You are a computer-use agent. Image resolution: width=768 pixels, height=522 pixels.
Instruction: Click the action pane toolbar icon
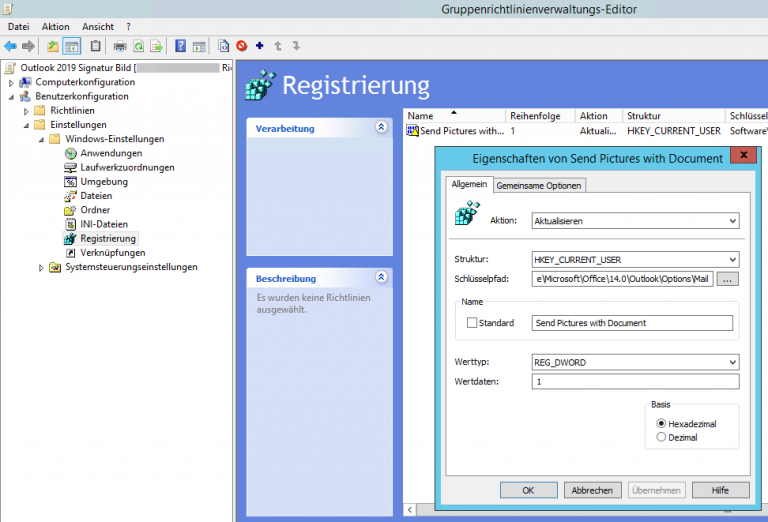pos(199,46)
